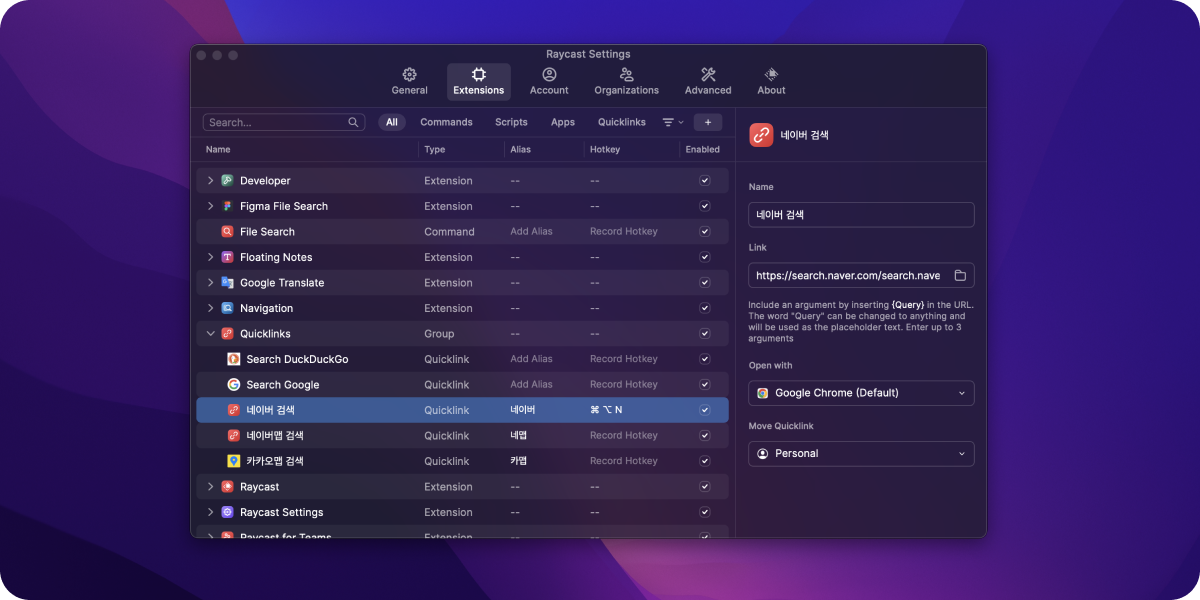Click the magnifier icon in search box

353,122
